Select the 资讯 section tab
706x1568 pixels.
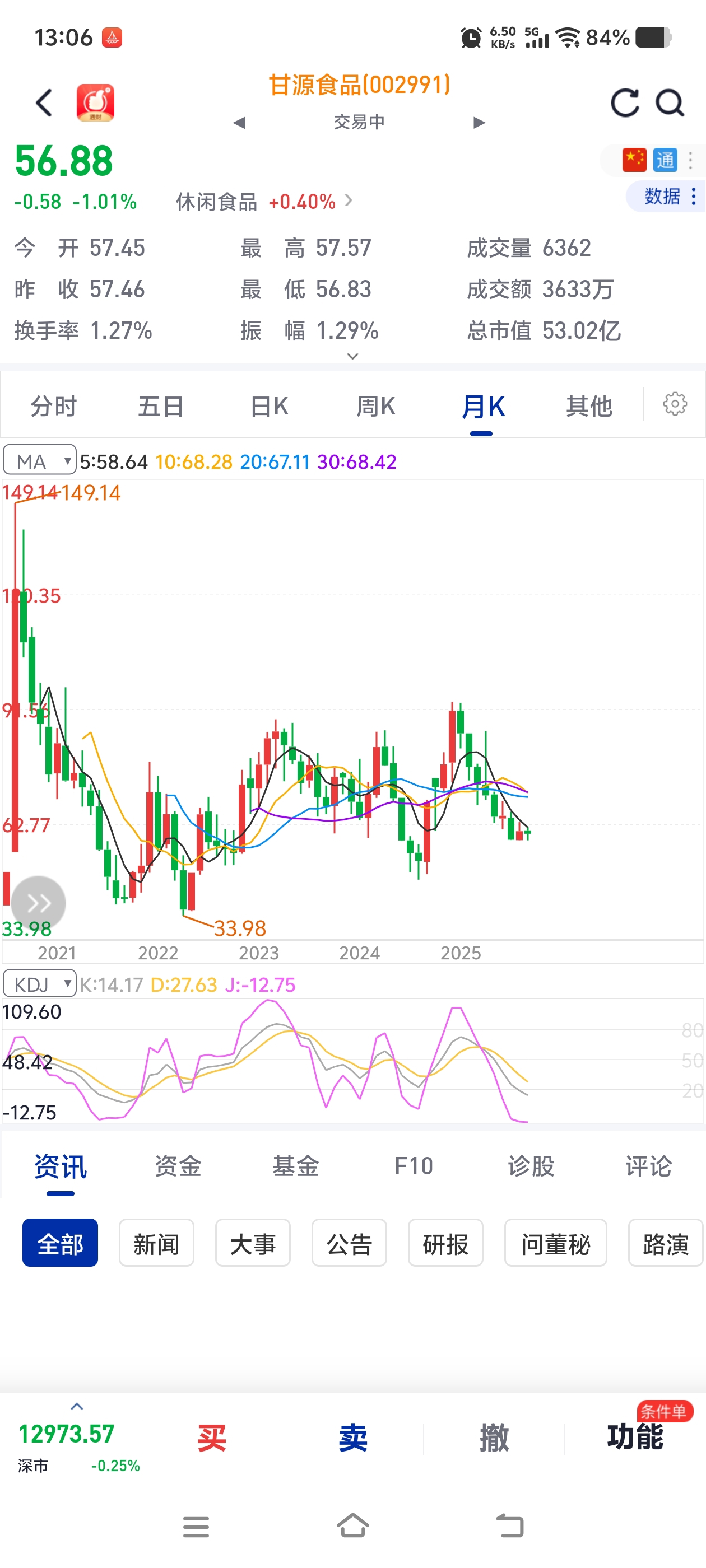(61, 1166)
